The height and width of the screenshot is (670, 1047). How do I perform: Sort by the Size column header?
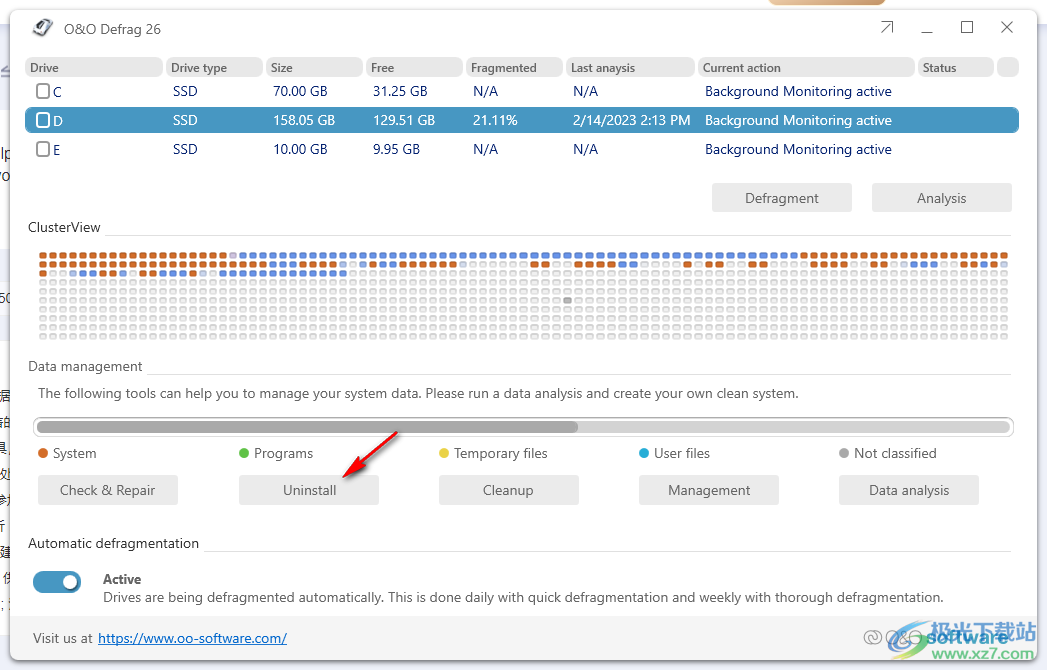pos(314,67)
